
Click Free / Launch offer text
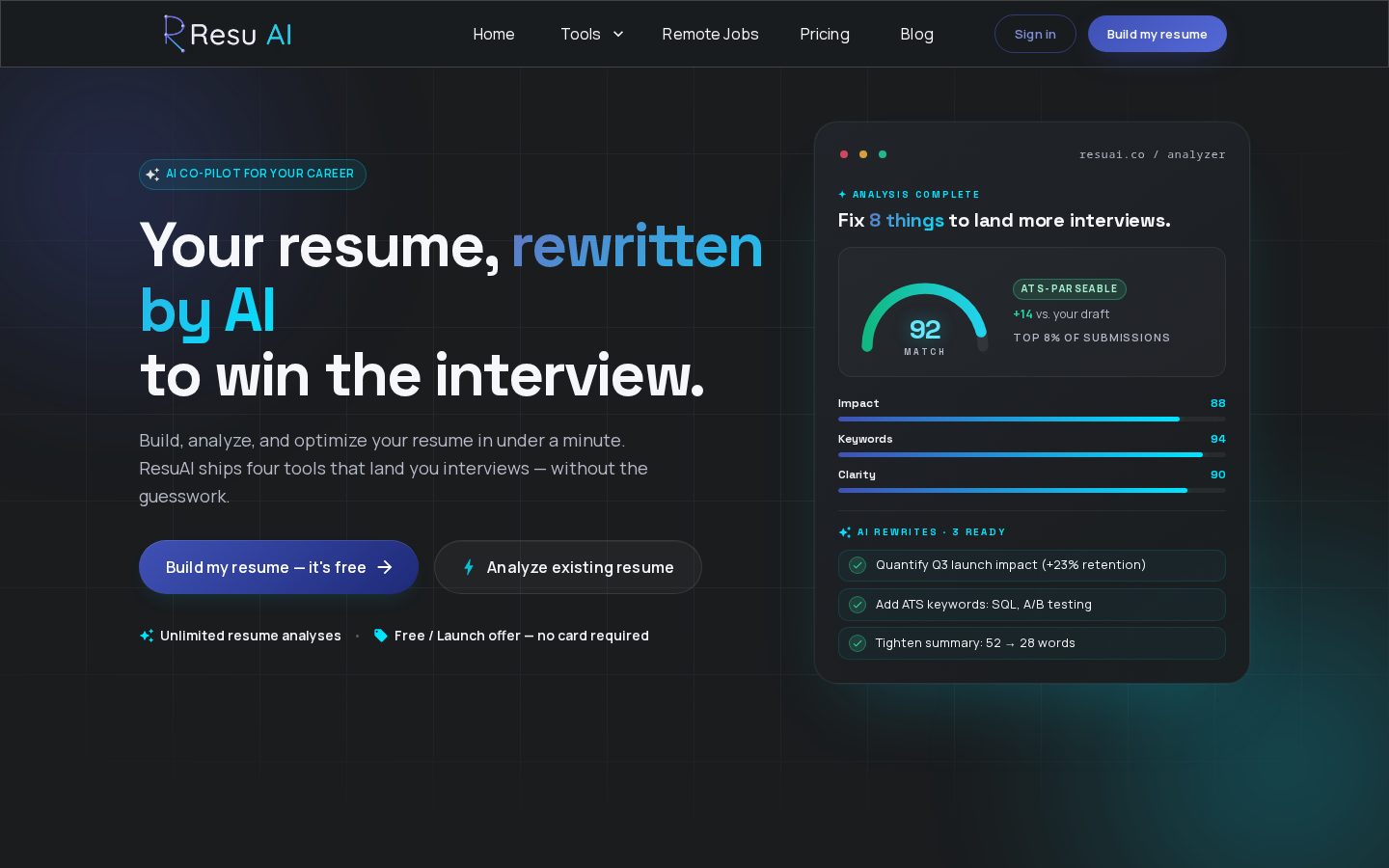[x=522, y=636]
